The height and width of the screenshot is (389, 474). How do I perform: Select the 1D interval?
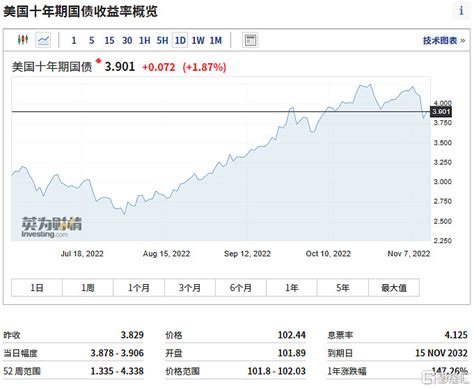point(180,40)
